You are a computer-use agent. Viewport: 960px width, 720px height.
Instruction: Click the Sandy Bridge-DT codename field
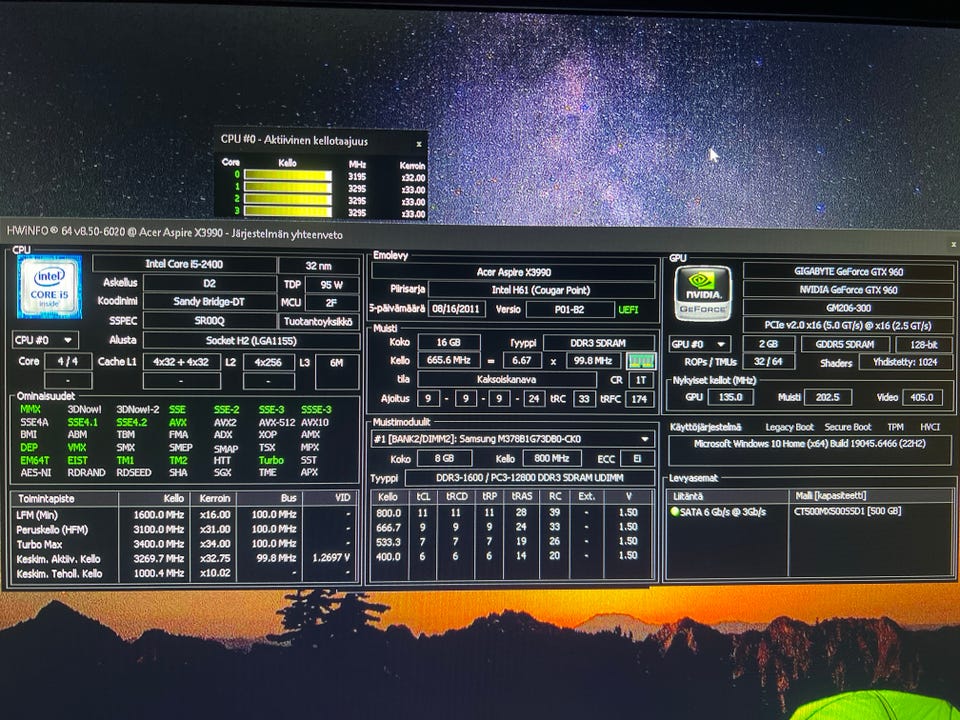[209, 301]
